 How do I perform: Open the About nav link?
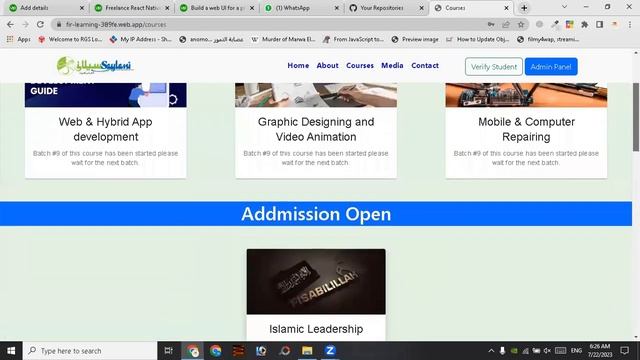point(327,65)
